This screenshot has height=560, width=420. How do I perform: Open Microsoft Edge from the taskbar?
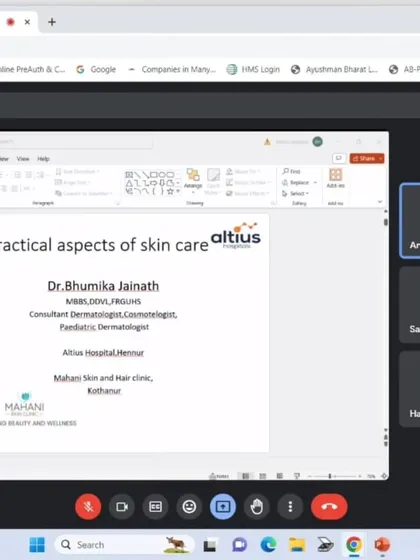[268, 545]
